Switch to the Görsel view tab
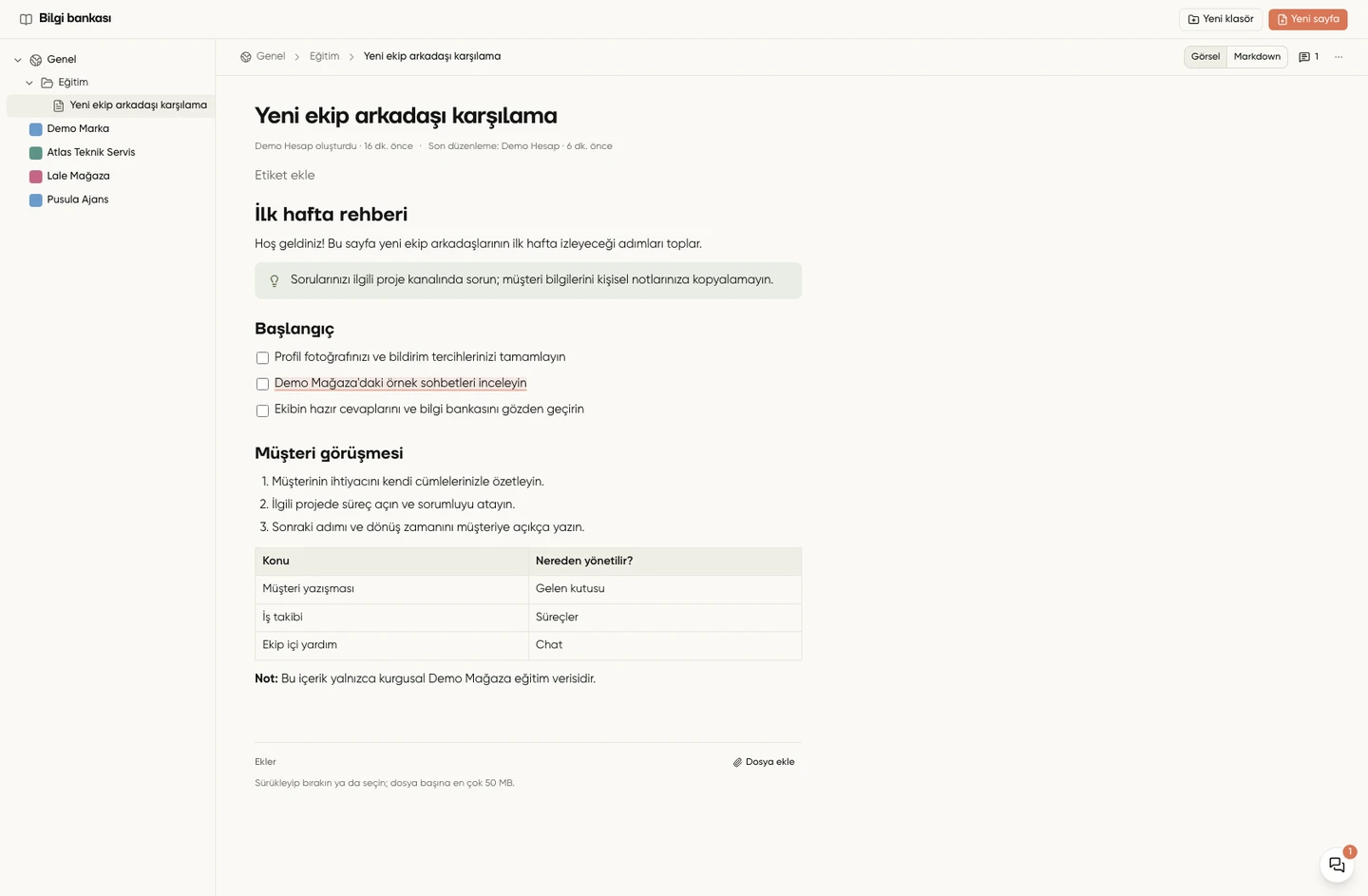This screenshot has height=896, width=1368. [1206, 57]
